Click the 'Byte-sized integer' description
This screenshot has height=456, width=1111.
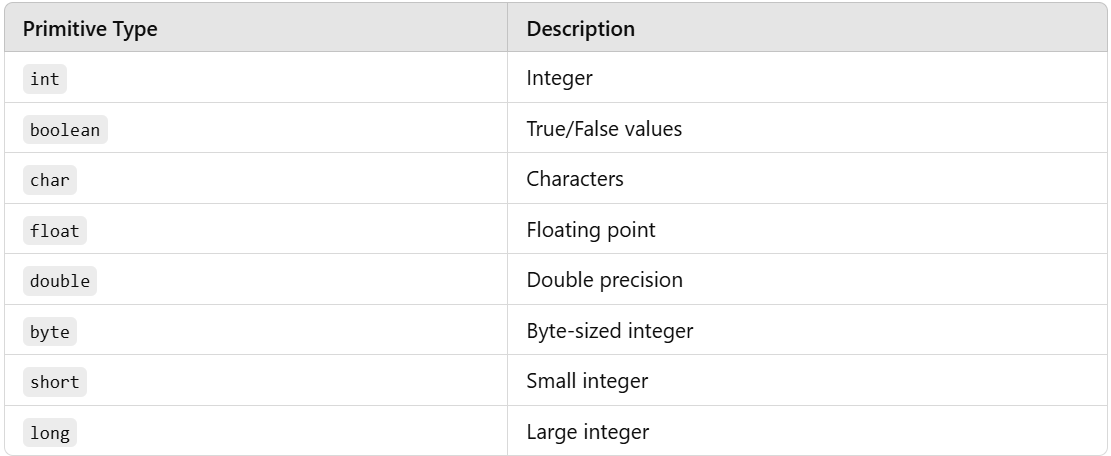[x=610, y=331]
